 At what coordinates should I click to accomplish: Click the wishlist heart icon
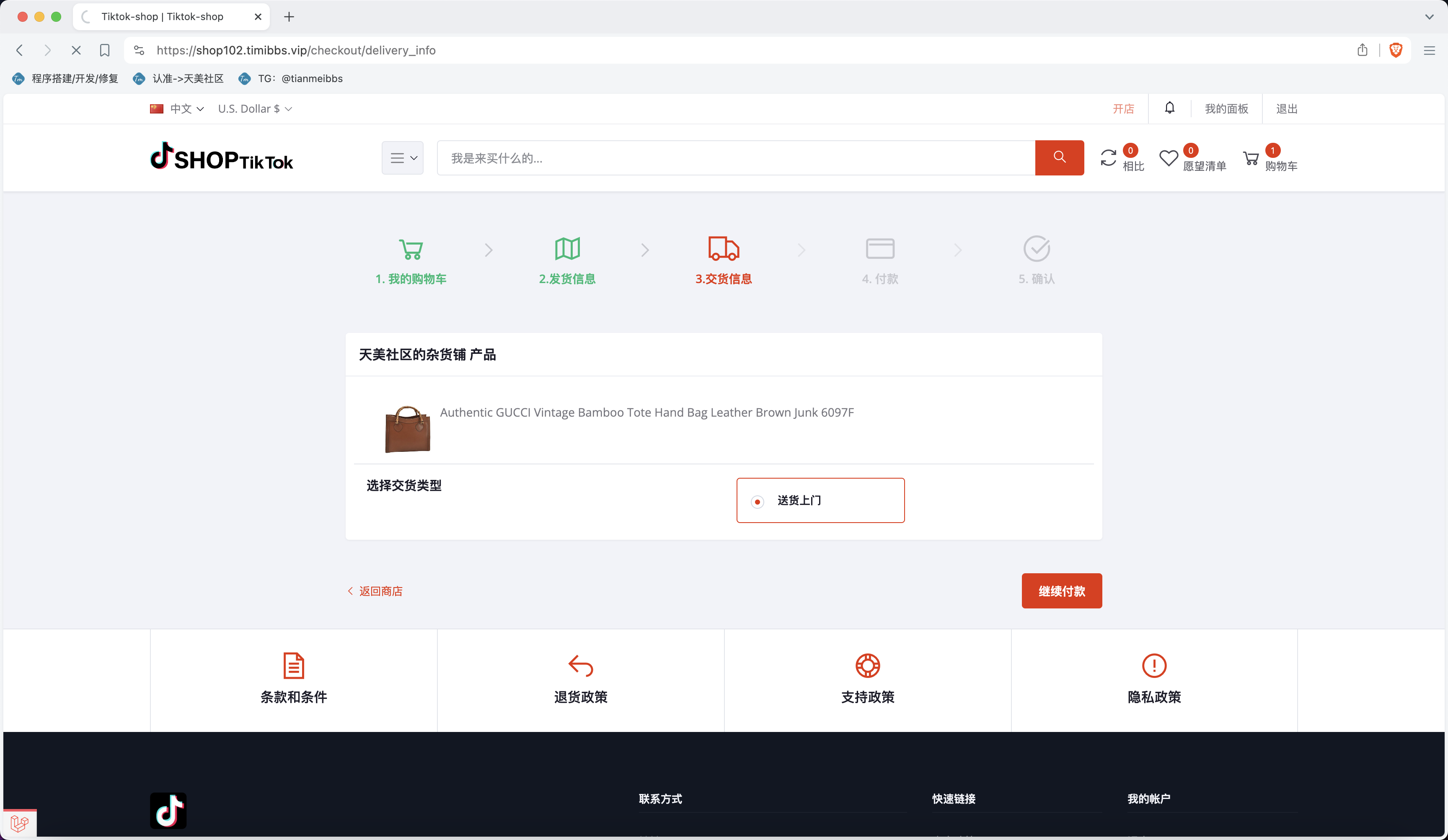click(x=1168, y=158)
